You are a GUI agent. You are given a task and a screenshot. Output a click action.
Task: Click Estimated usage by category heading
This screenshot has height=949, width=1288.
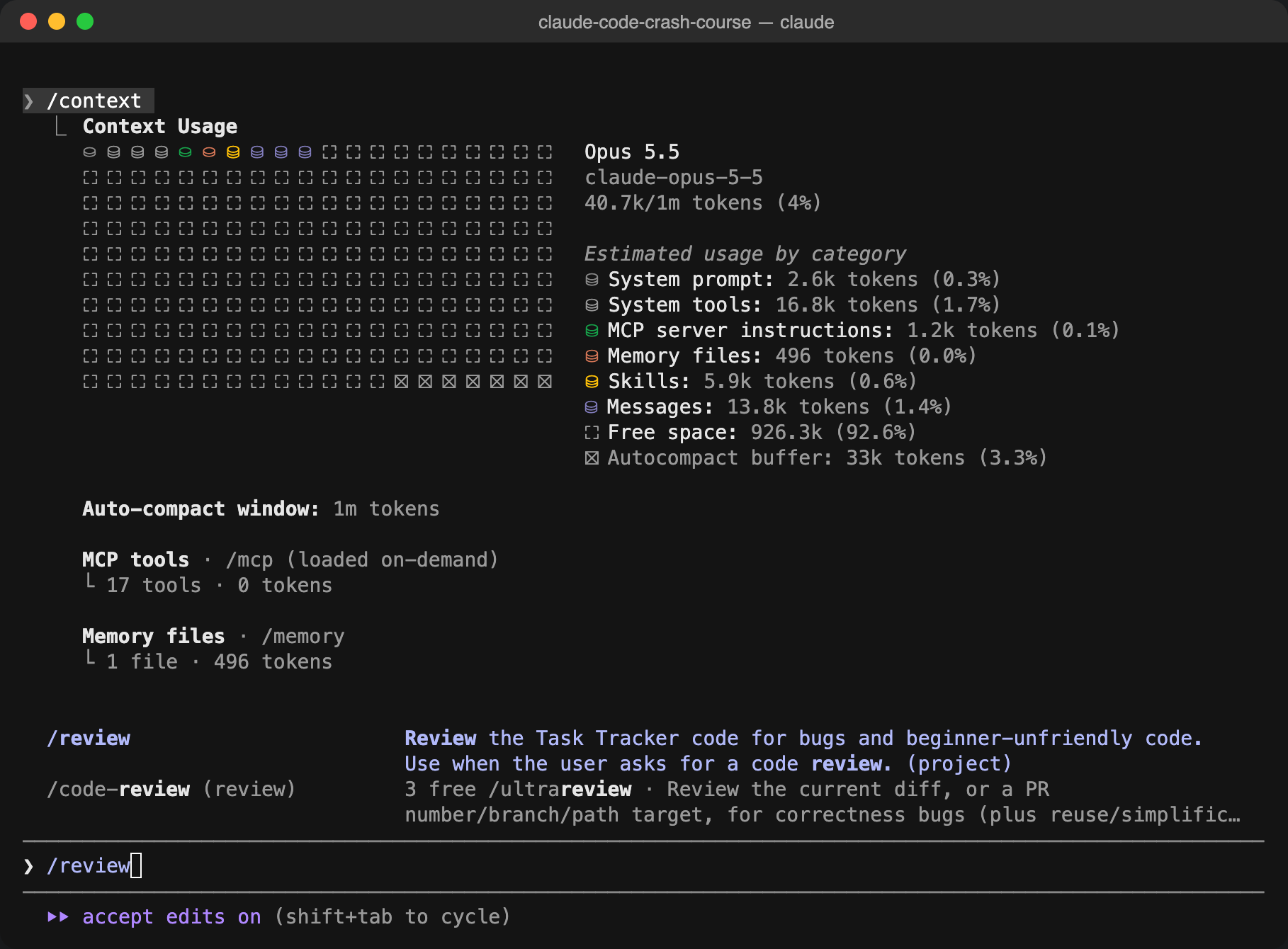745,254
